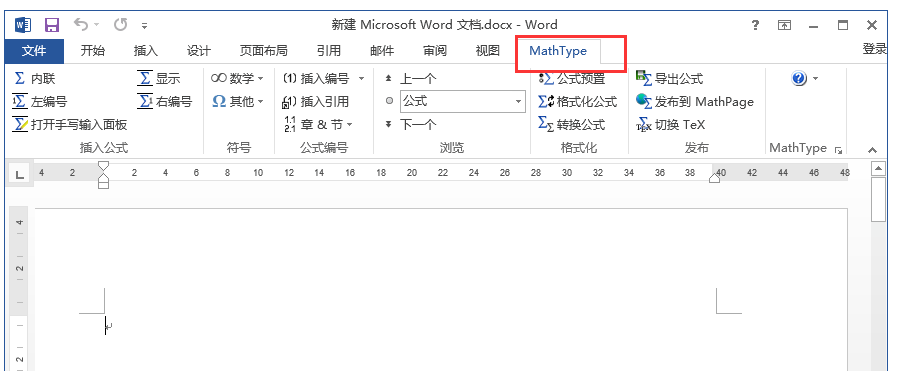The width and height of the screenshot is (901, 371).
Task: Click the circle icon beside 公式 box
Action: click(x=390, y=102)
